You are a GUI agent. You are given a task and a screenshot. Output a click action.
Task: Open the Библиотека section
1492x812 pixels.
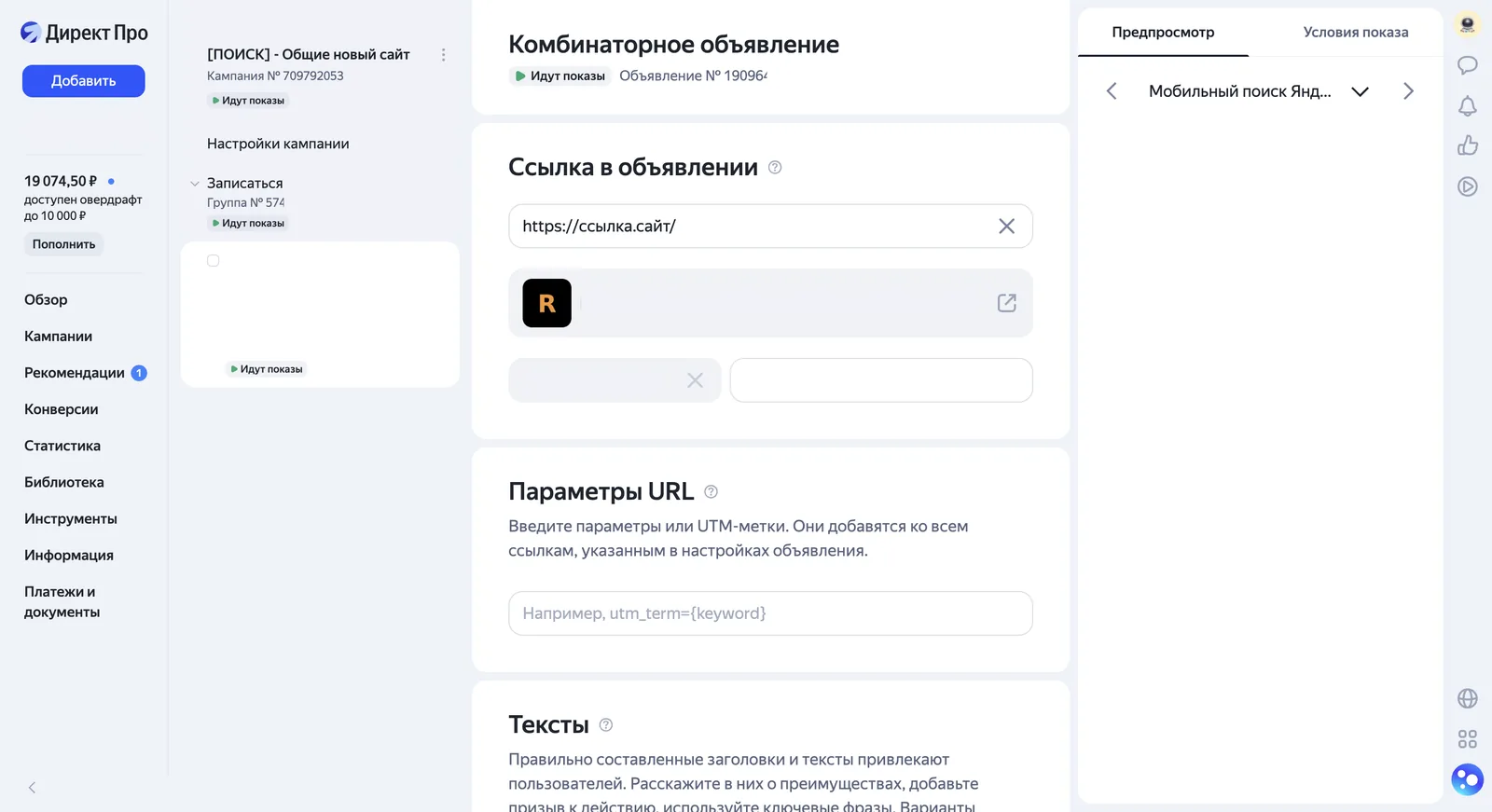64,482
